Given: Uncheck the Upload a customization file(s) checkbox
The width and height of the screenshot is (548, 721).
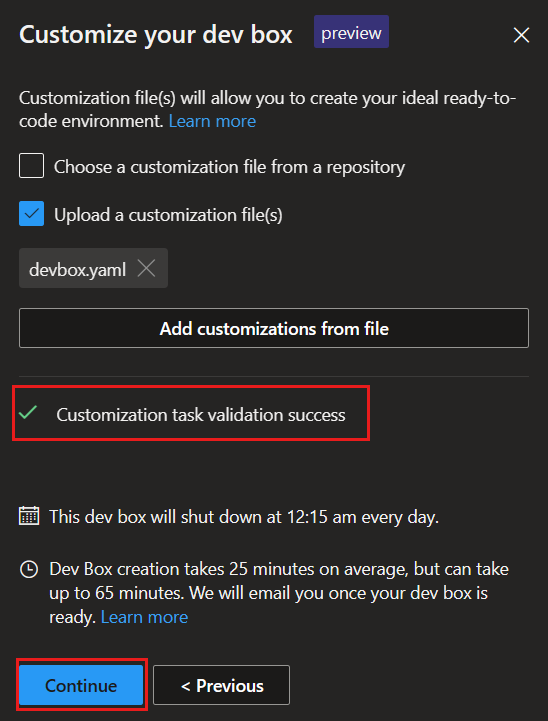Looking at the screenshot, I should click(31, 214).
